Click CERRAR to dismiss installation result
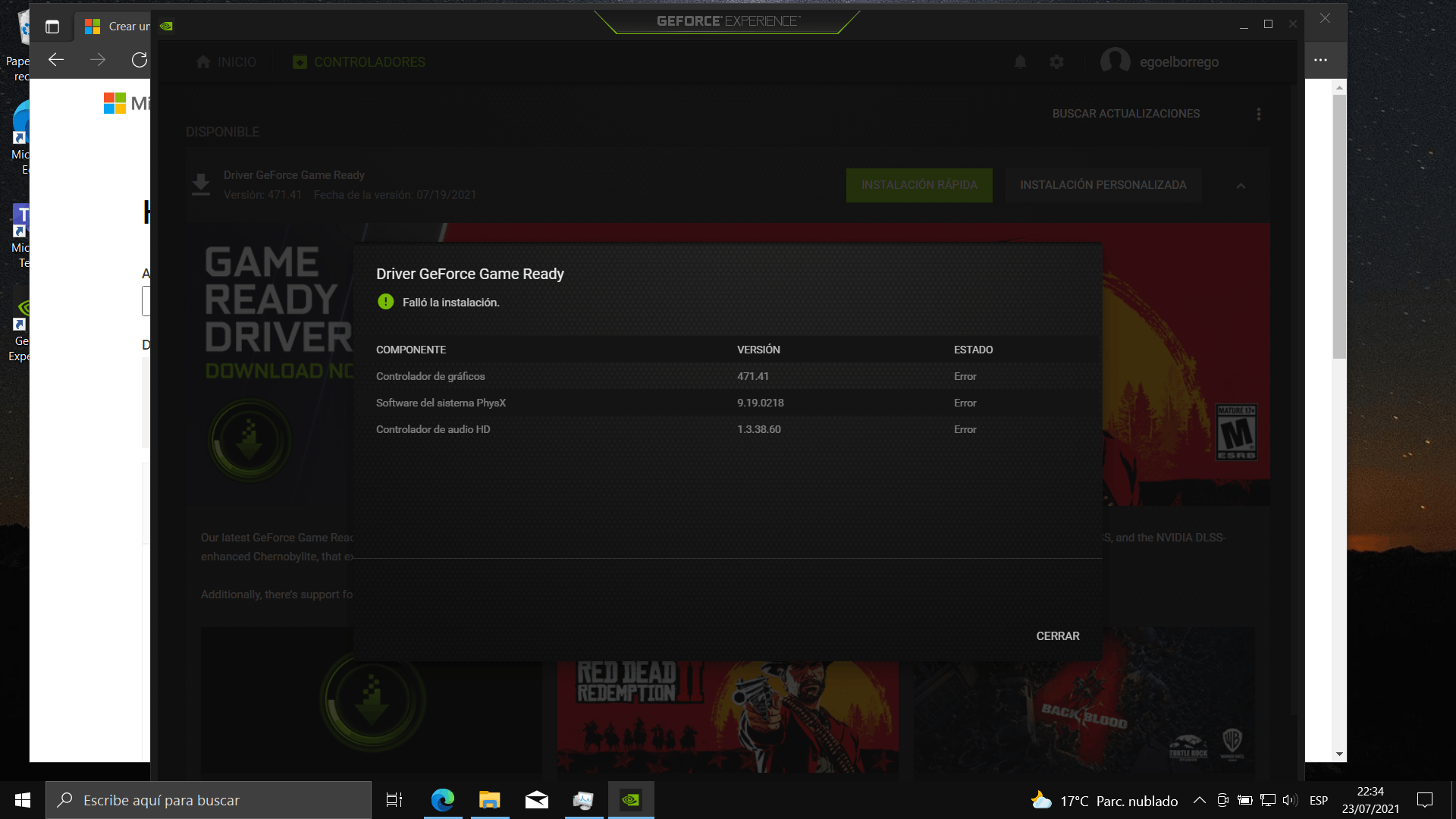This screenshot has width=1456, height=819. tap(1057, 636)
